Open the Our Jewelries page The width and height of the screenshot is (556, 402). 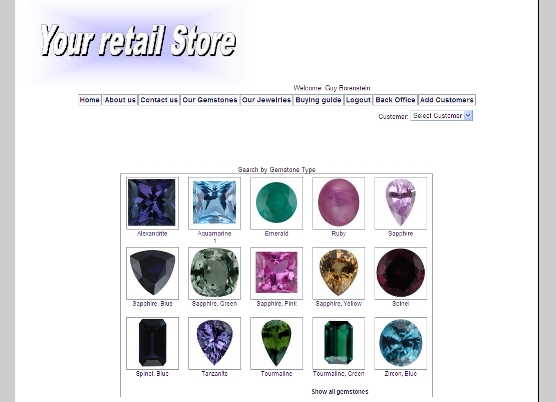(x=266, y=100)
